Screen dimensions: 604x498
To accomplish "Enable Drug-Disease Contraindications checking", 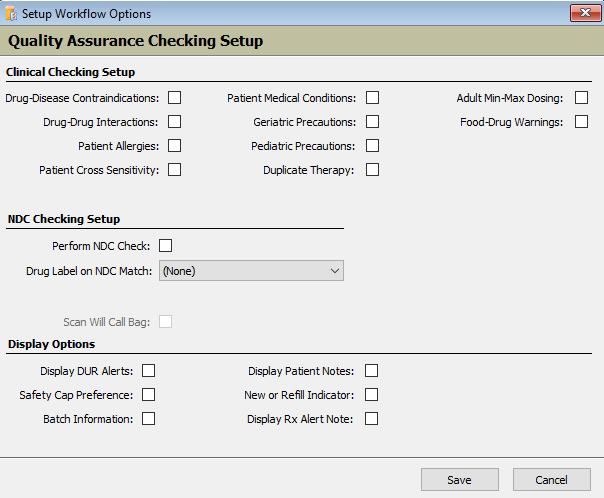I will pyautogui.click(x=175, y=98).
